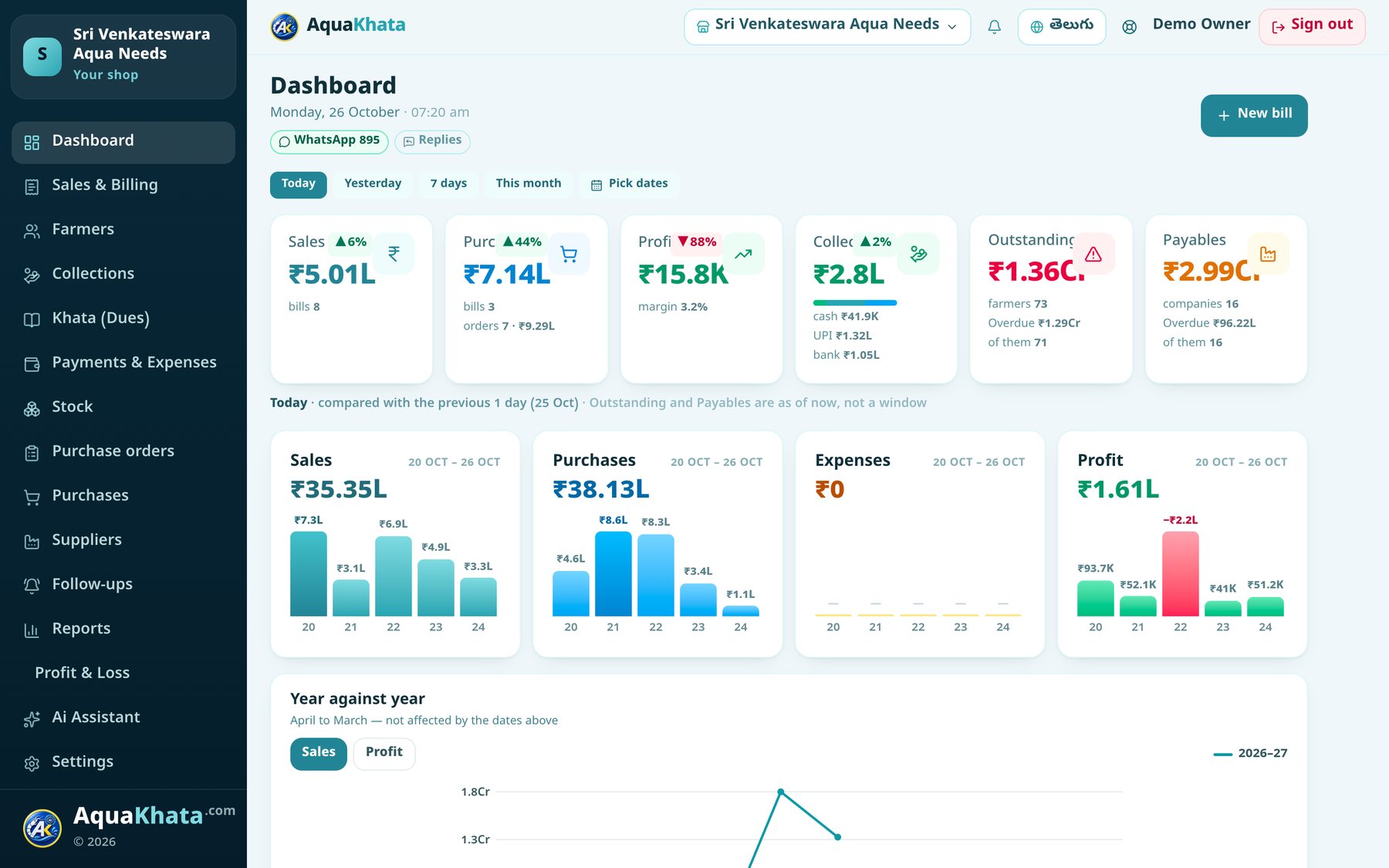Open the notifications bell icon
Screen dimensions: 1389x868
point(994,27)
